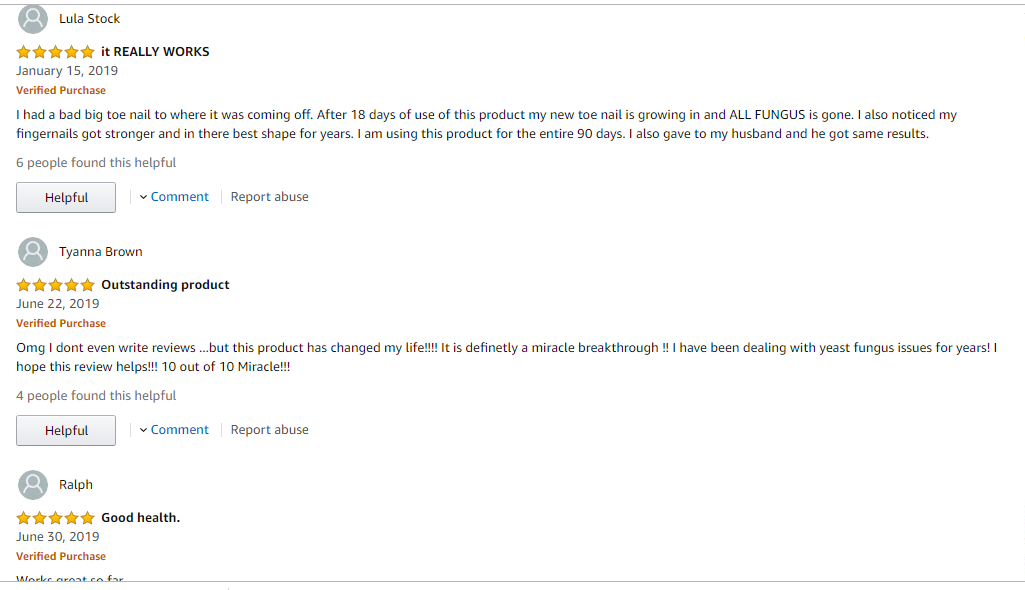
Task: Report abuse on Tyanna Brown's review
Action: (269, 430)
